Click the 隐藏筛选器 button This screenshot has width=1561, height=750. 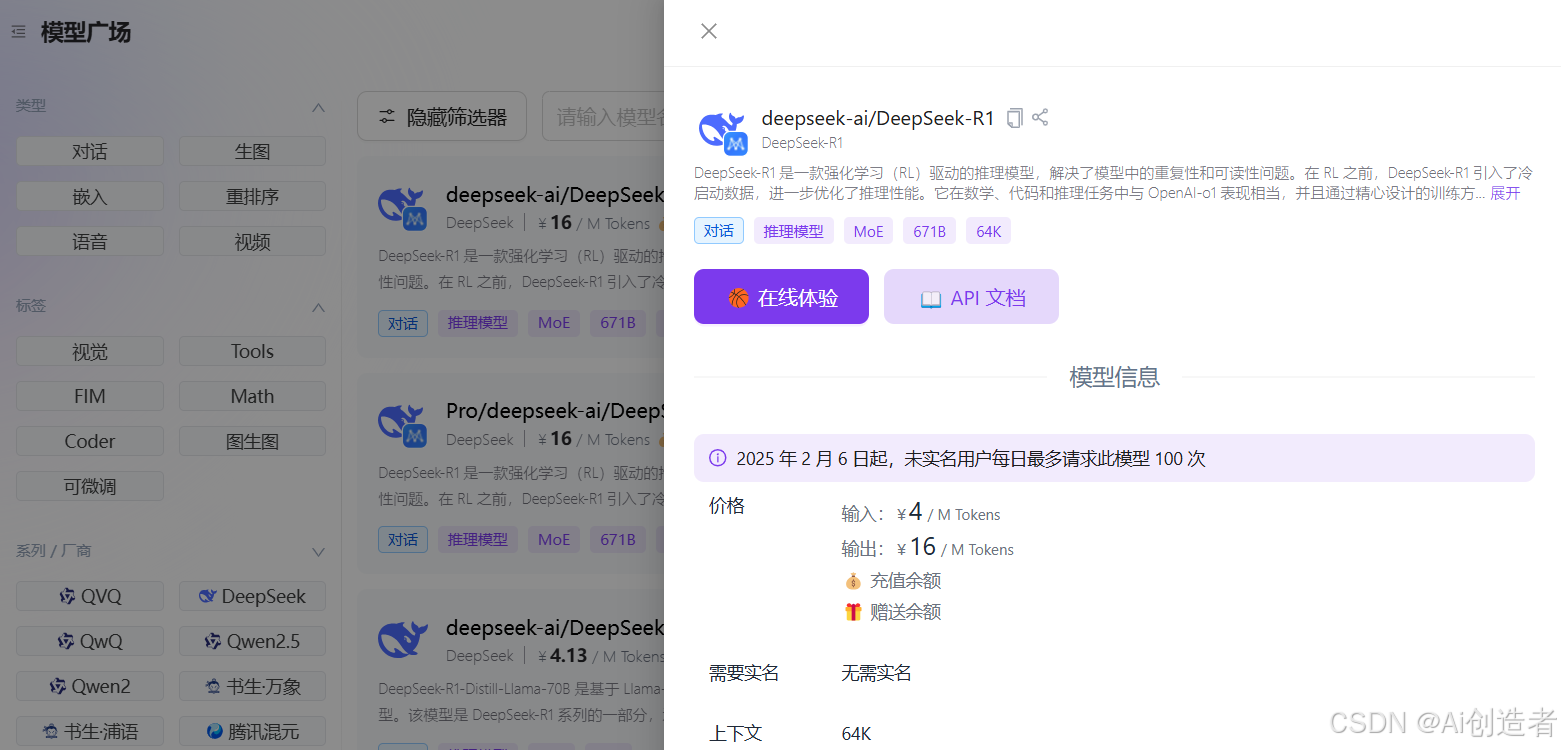pyautogui.click(x=442, y=117)
